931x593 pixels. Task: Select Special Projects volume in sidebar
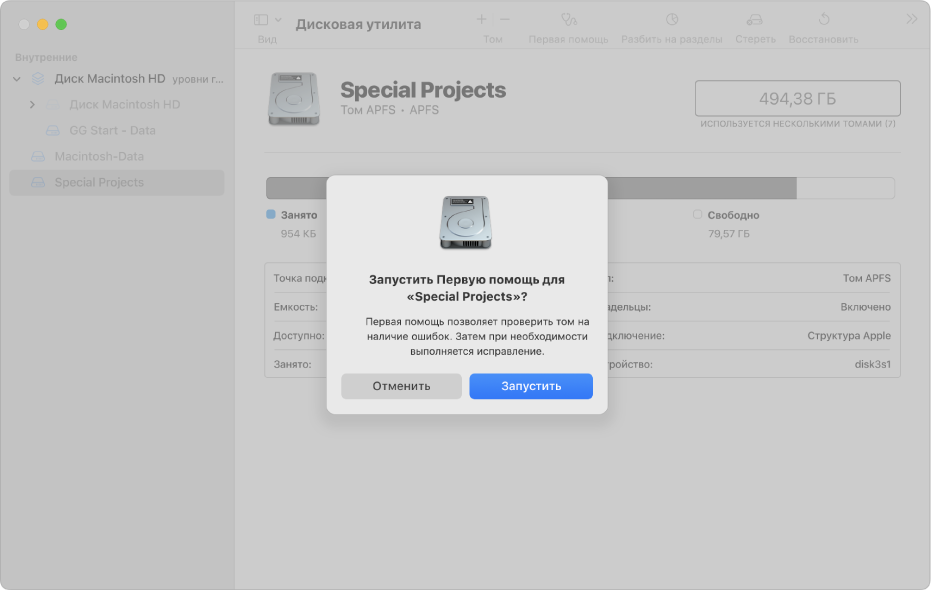[117, 182]
